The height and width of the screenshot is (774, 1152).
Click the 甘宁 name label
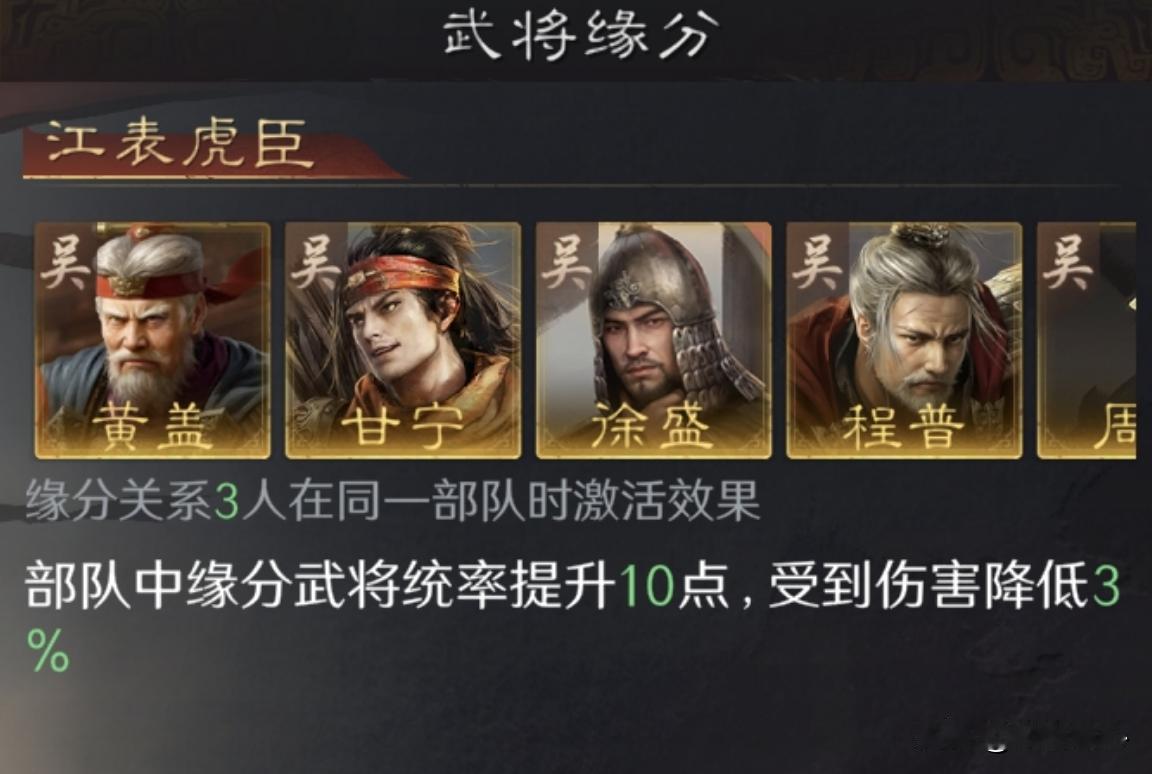coord(403,426)
